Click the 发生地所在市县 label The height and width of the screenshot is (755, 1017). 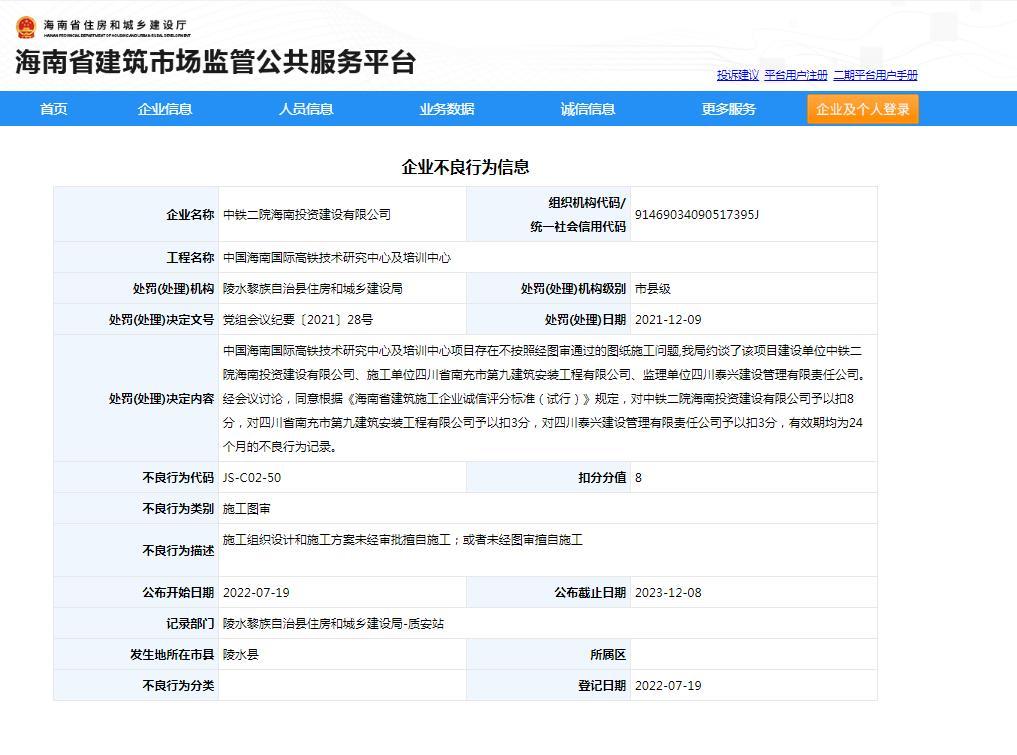(172, 654)
